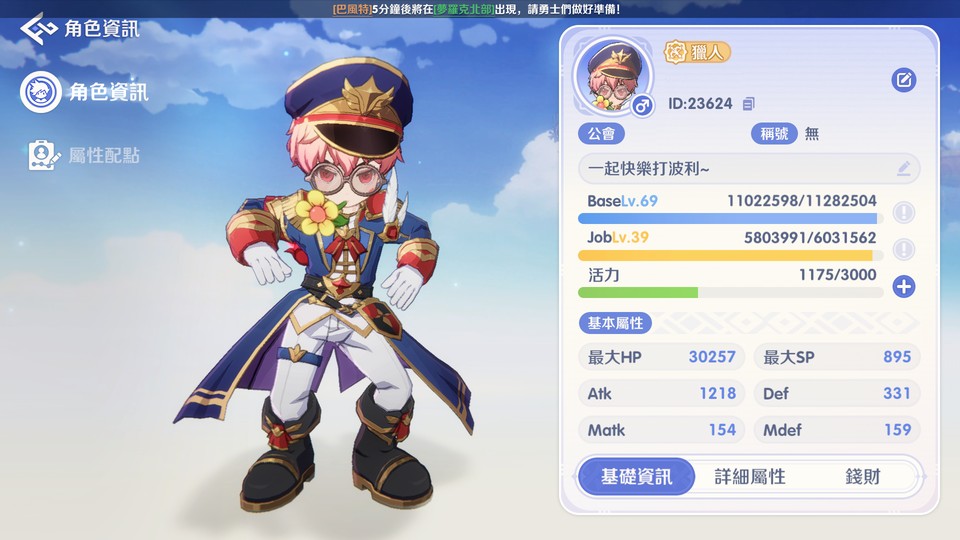Screen dimensions: 960x540
Task: Click the 稱號 title button
Action: [x=774, y=133]
